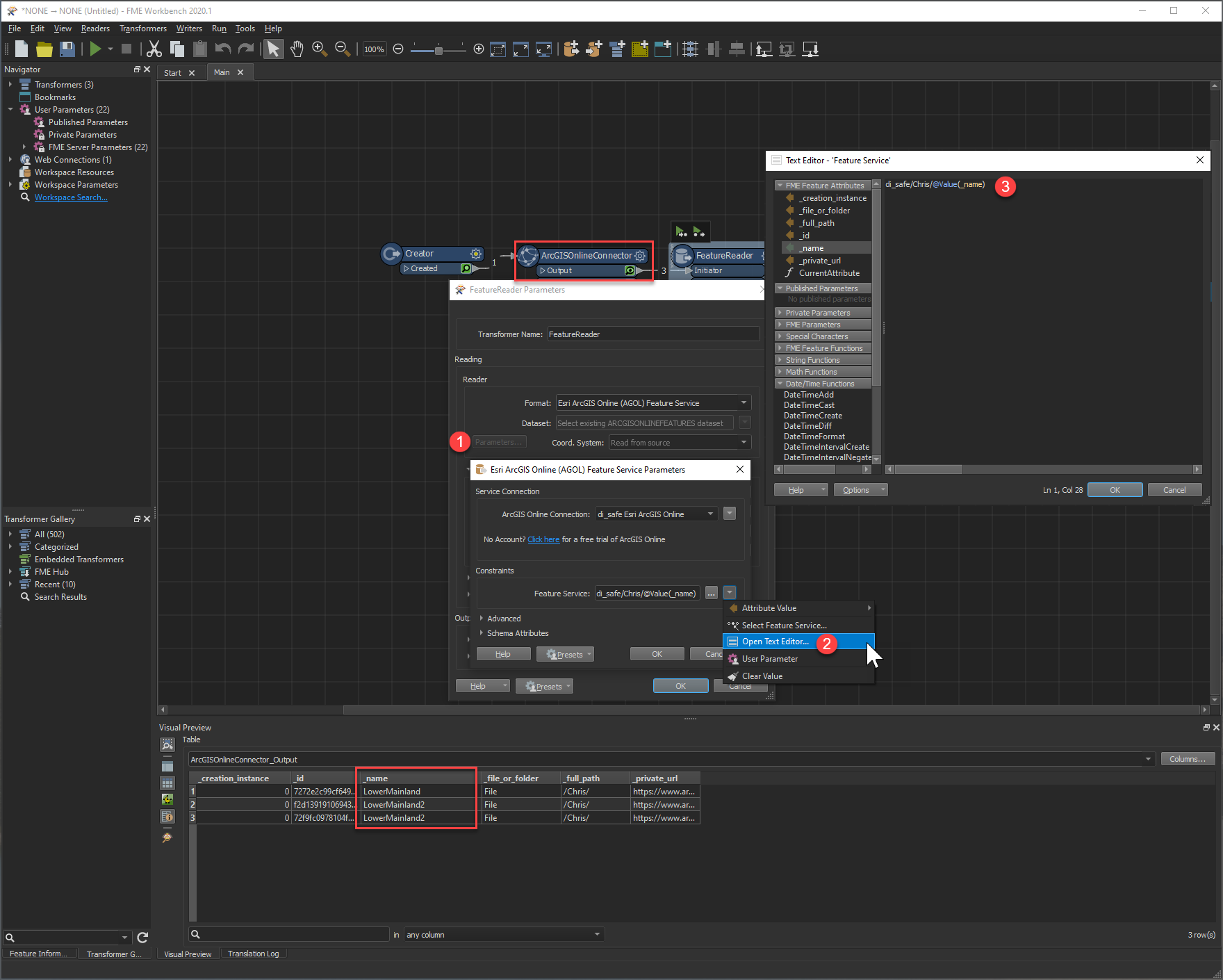
Task: Click OK in the Text Editor dialog
Action: (1115, 490)
